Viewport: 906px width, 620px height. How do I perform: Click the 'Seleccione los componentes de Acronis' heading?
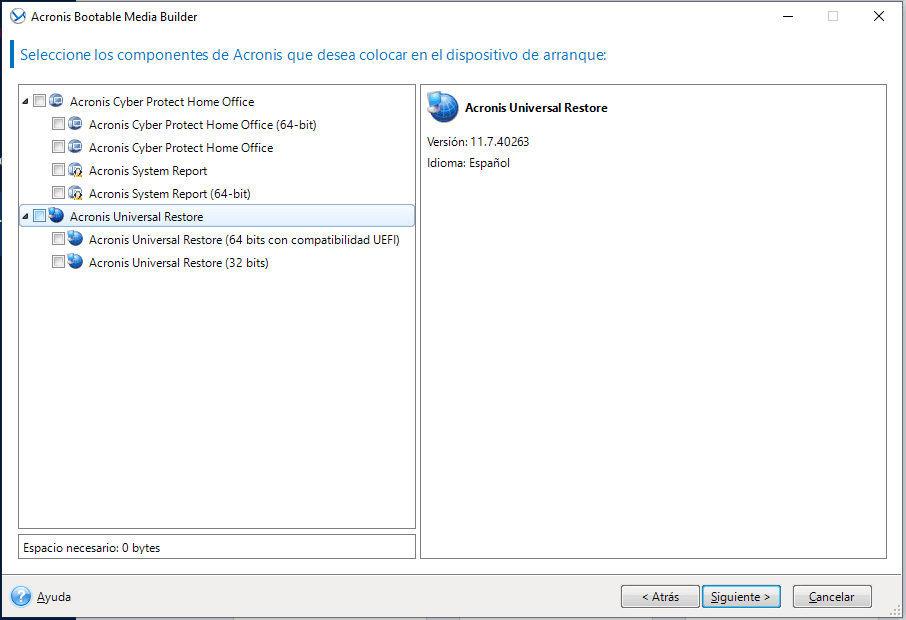[313, 55]
